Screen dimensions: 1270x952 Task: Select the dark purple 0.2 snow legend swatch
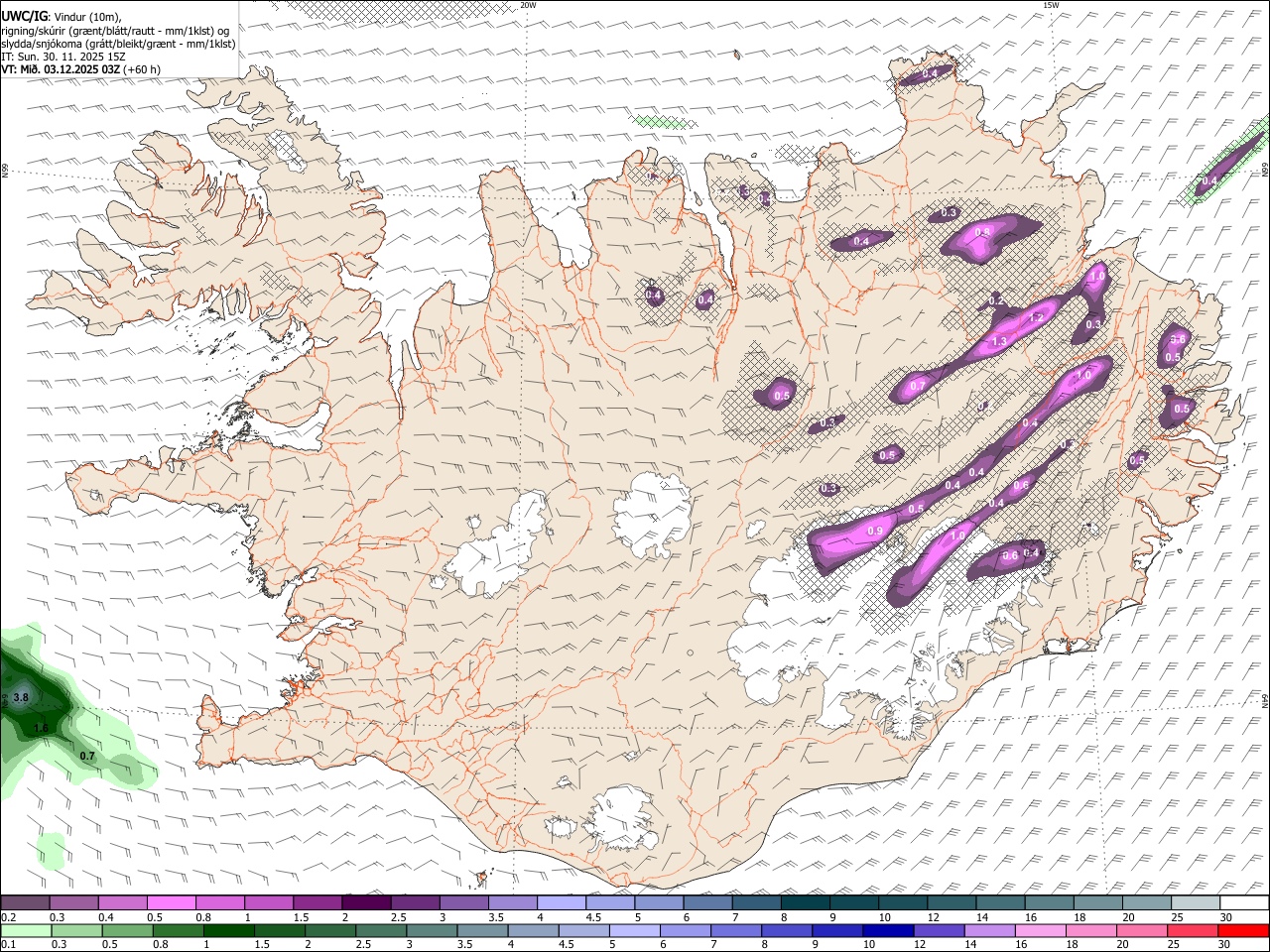tap(25, 902)
